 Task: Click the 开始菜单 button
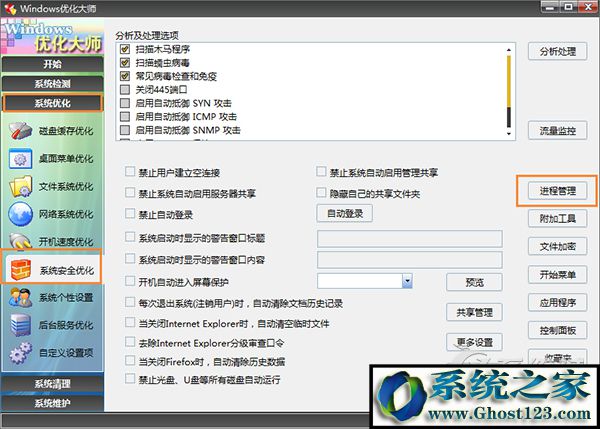pyautogui.click(x=558, y=274)
